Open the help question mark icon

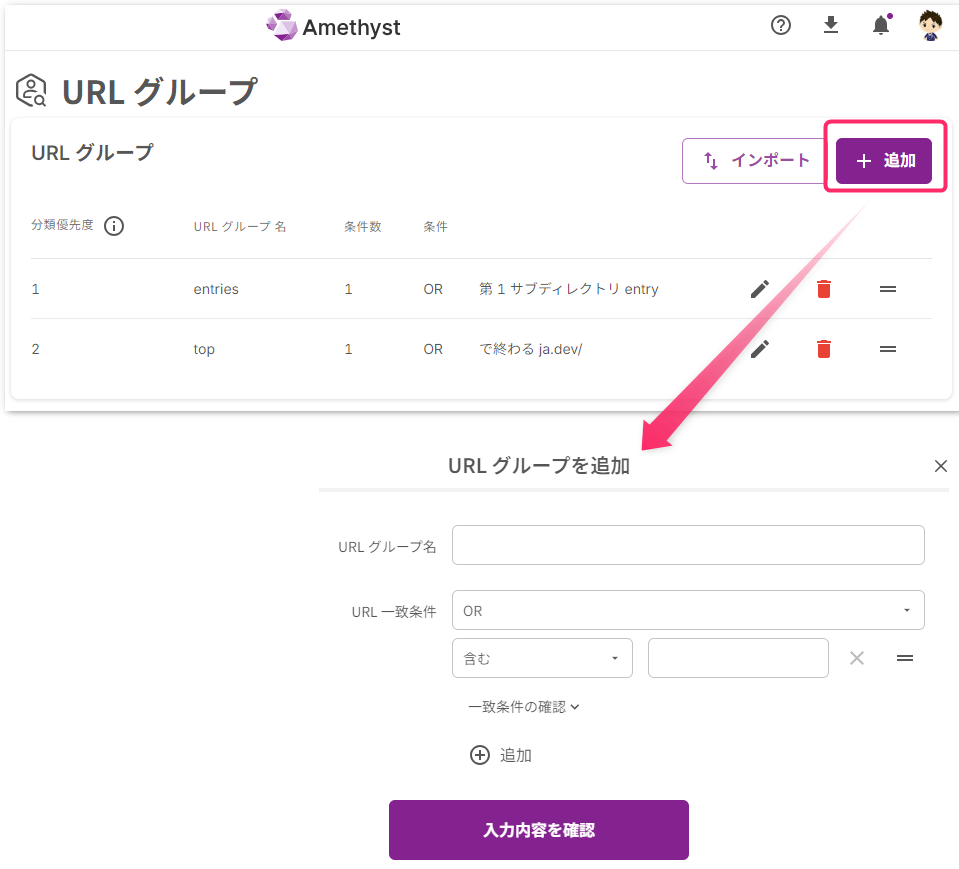(780, 25)
